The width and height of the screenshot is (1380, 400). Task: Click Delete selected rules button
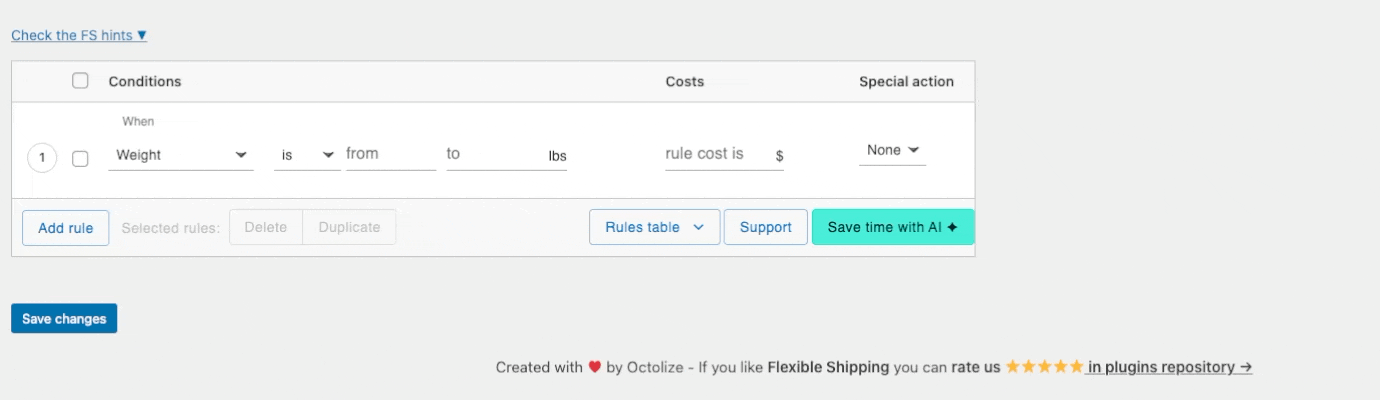coord(266,227)
